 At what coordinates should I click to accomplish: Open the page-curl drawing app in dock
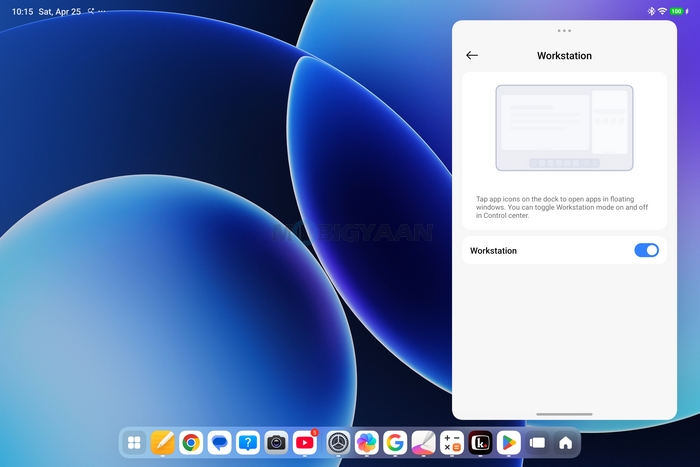point(424,442)
